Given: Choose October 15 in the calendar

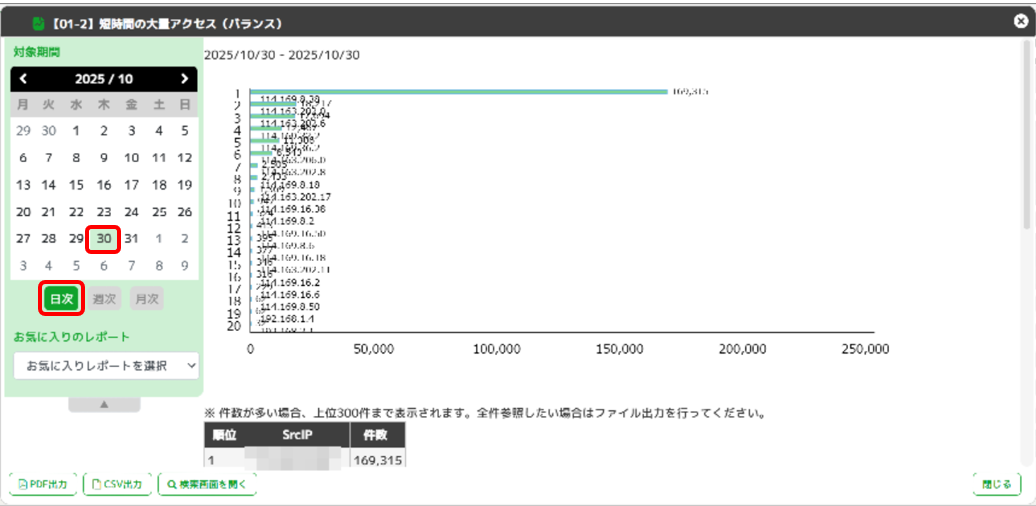Looking at the screenshot, I should pos(76,185).
